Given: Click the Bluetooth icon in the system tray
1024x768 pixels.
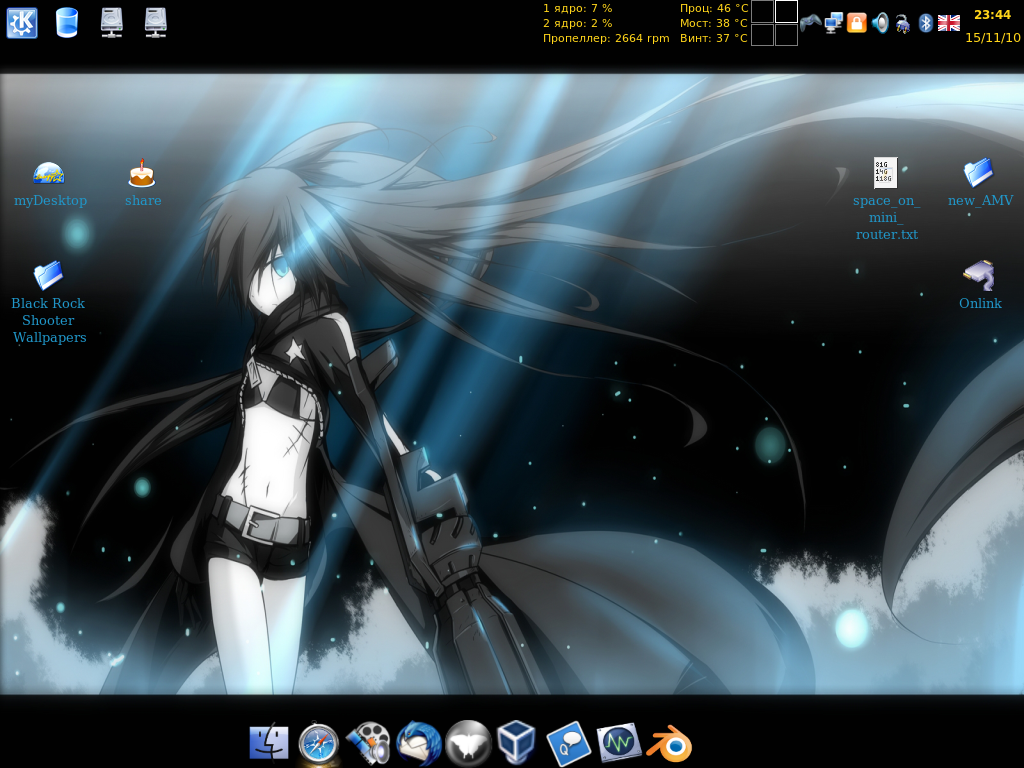Looking at the screenshot, I should point(925,23).
